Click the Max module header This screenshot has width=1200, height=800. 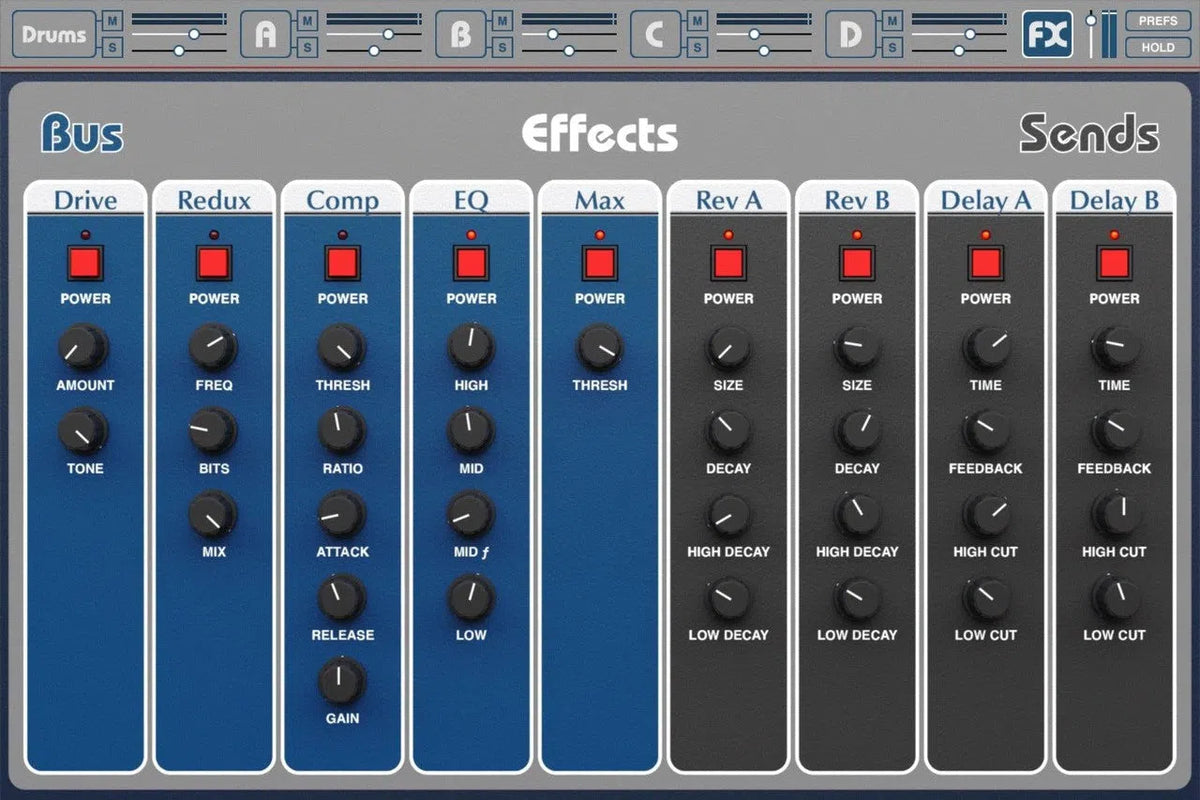(599, 201)
